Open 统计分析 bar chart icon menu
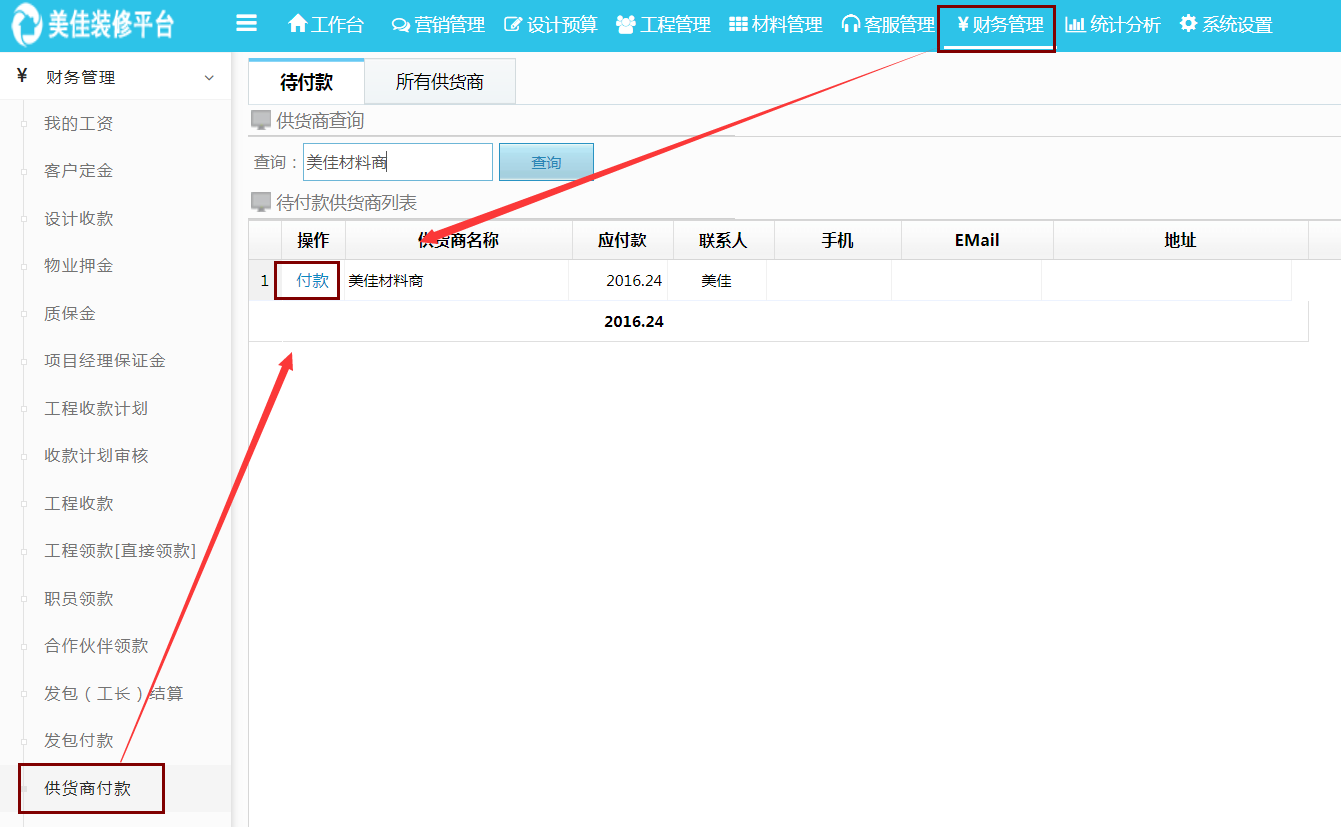The image size is (1341, 827). tap(1075, 25)
